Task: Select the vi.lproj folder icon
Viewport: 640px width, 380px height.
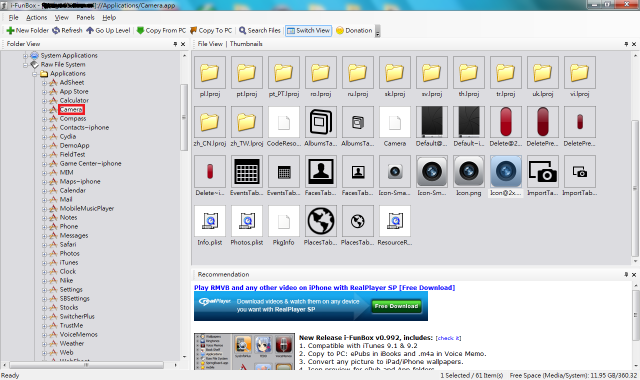Action: click(580, 73)
